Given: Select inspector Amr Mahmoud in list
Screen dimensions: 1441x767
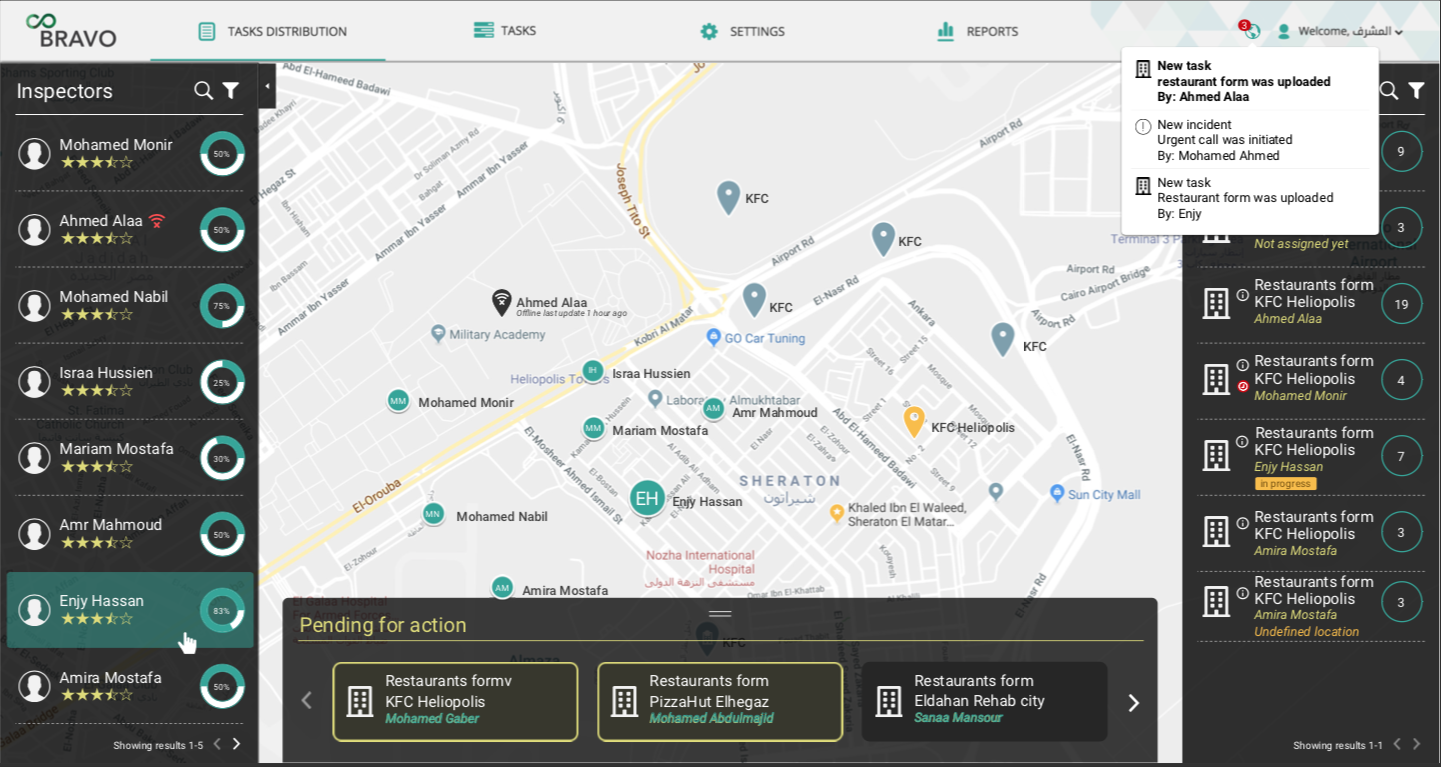Looking at the screenshot, I should 130,533.
